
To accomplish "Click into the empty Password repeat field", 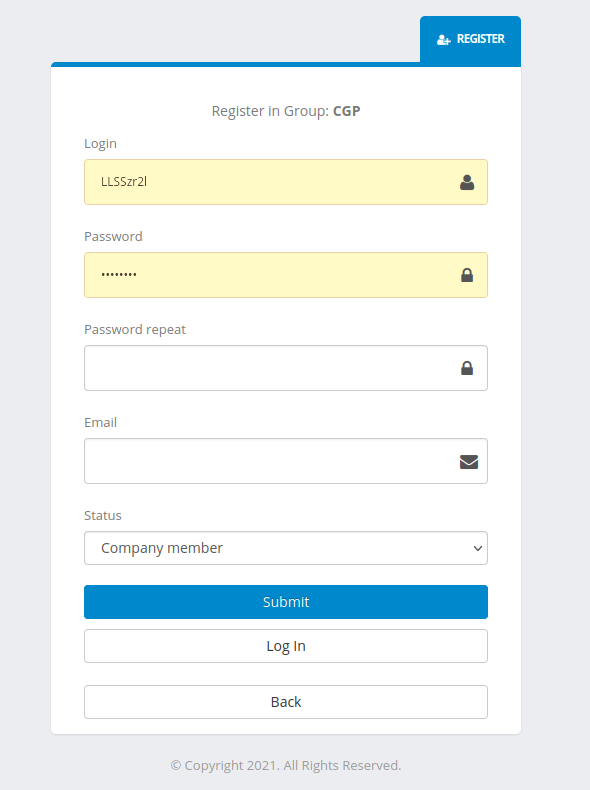I will coord(286,368).
